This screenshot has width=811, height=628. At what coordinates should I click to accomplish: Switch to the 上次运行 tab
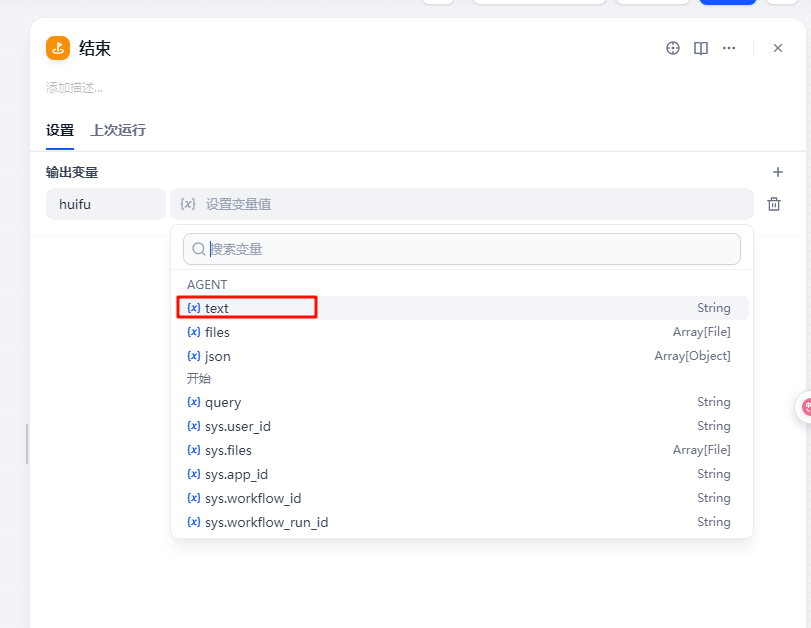118,130
